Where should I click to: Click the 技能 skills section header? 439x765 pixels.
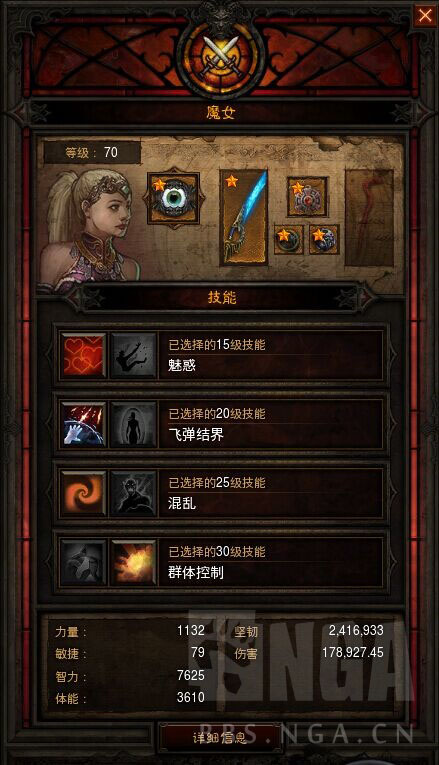[x=222, y=297]
